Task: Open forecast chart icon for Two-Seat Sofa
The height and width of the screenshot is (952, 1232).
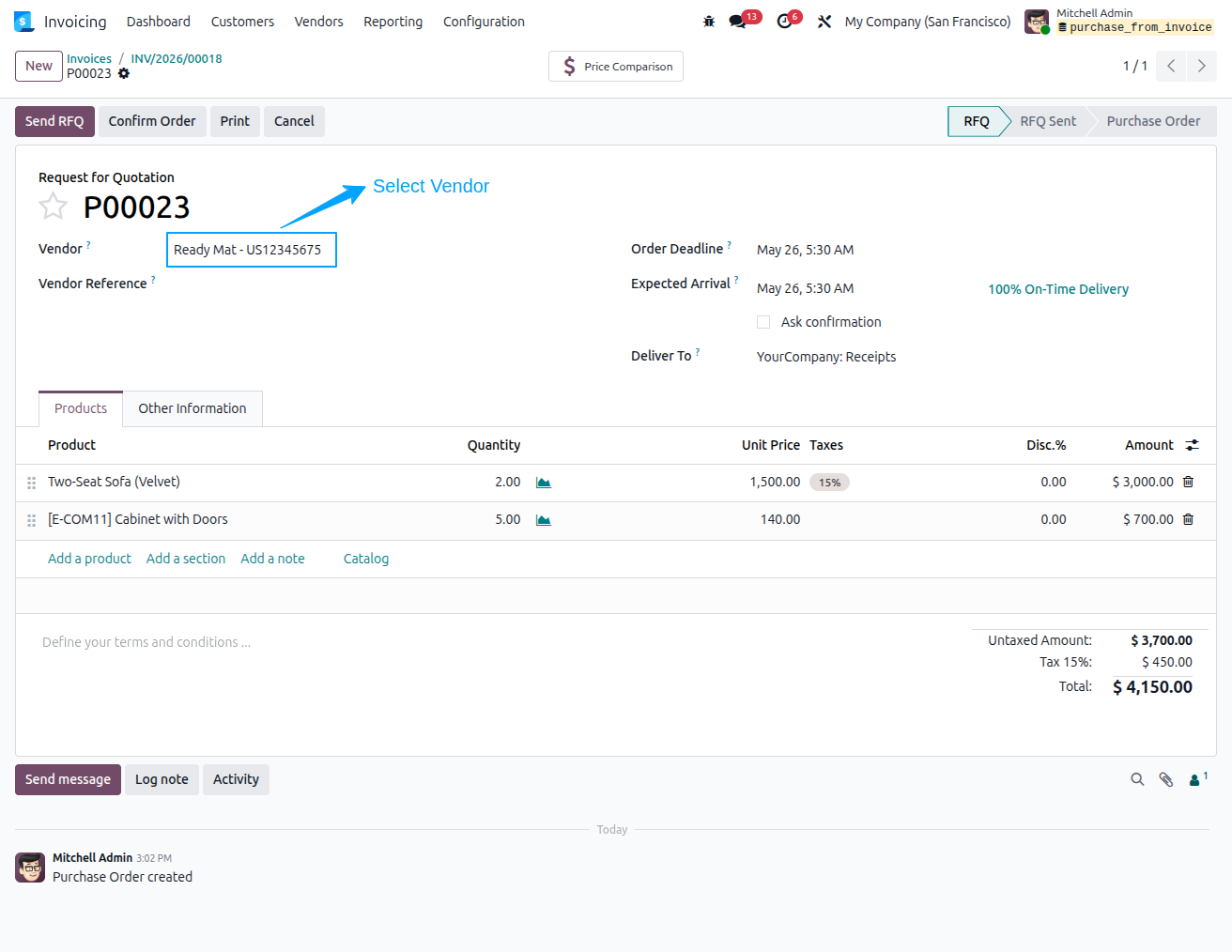Action: coord(543,483)
